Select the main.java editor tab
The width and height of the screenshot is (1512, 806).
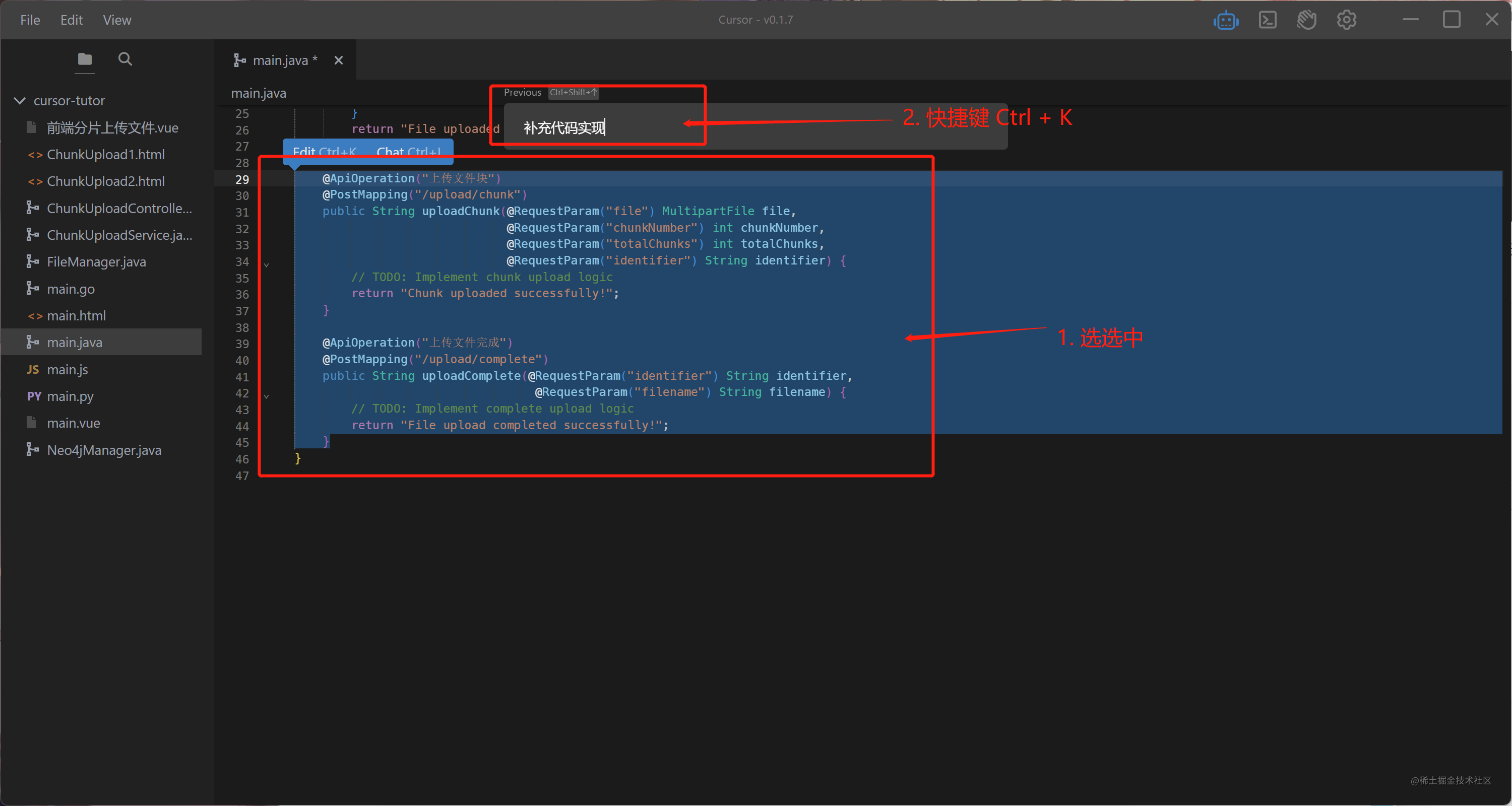click(x=280, y=60)
